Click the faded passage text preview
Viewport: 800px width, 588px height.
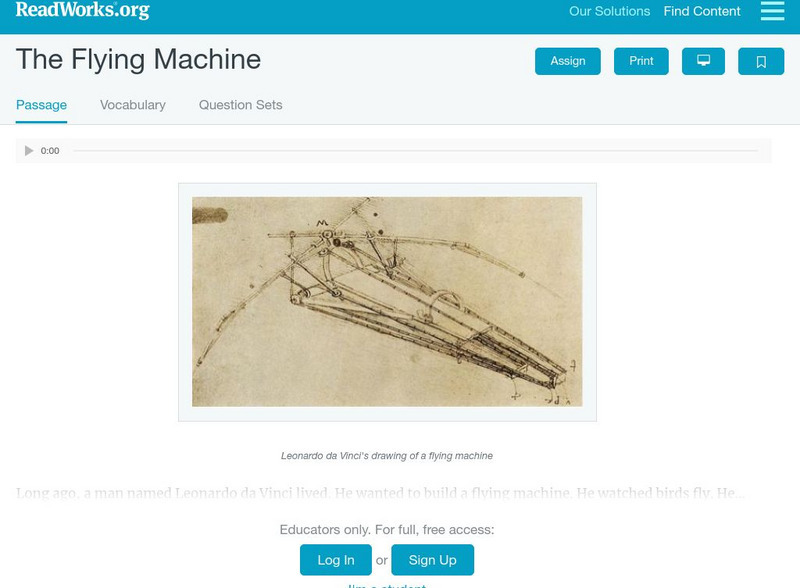pyautogui.click(x=380, y=493)
